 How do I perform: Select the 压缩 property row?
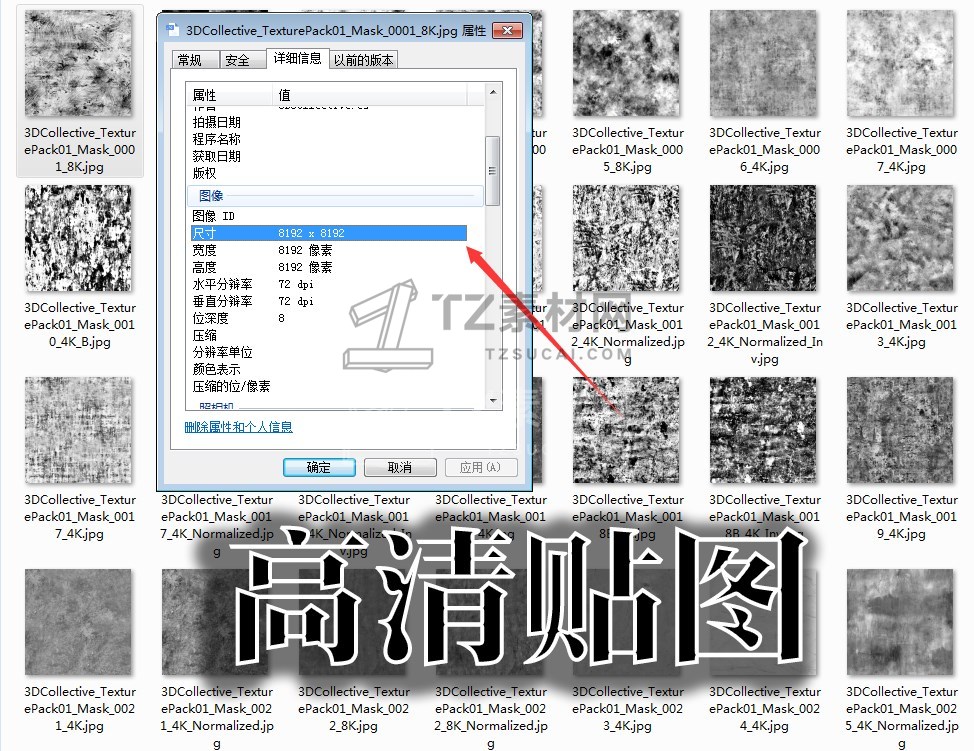pos(328,335)
